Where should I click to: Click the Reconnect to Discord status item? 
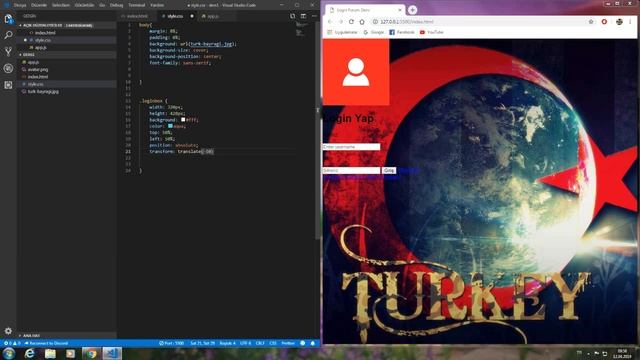[x=46, y=343]
